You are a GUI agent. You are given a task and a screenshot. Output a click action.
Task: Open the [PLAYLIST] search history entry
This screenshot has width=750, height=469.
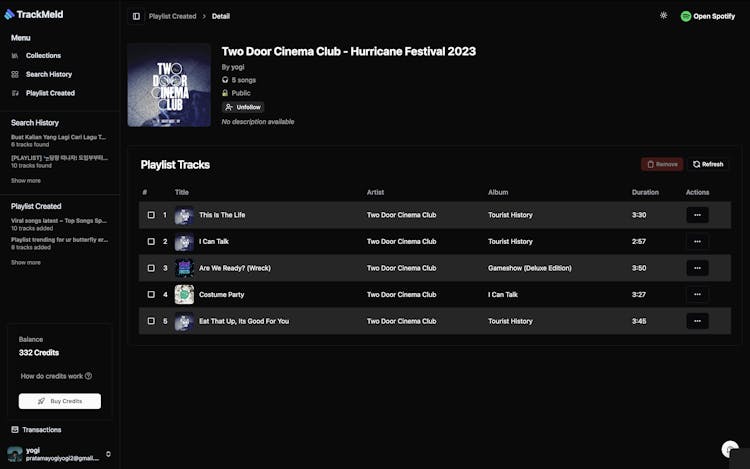pyautogui.click(x=59, y=162)
